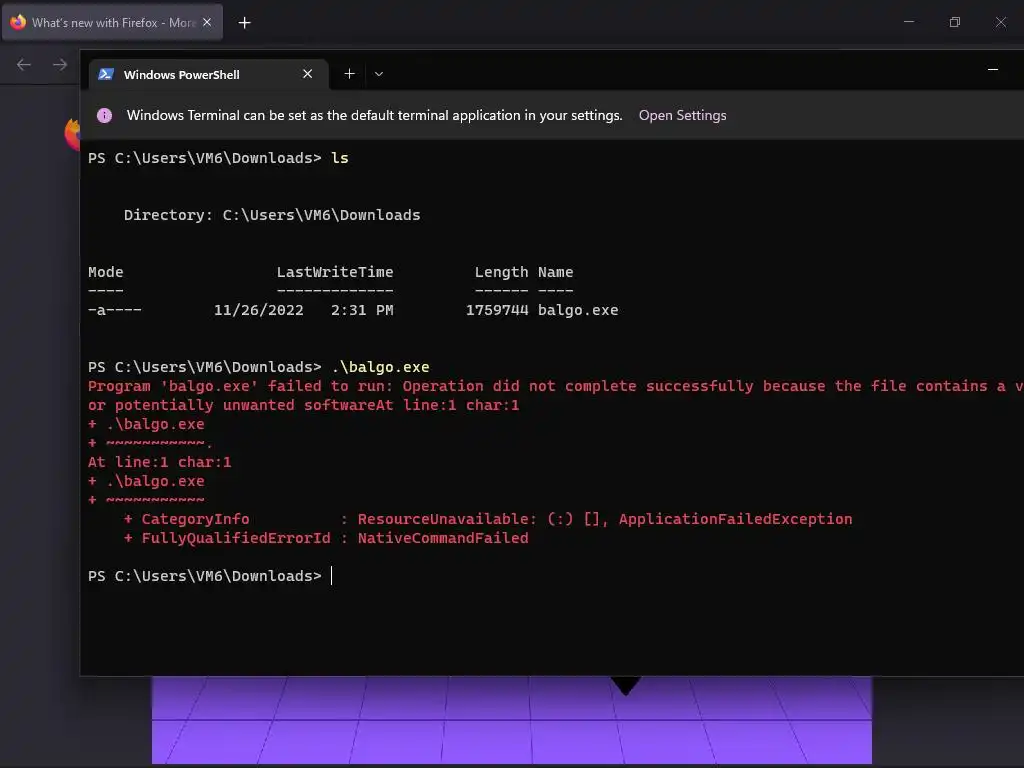This screenshot has width=1024, height=768.
Task: Click the LastWriteTime column header
Action: (x=335, y=272)
